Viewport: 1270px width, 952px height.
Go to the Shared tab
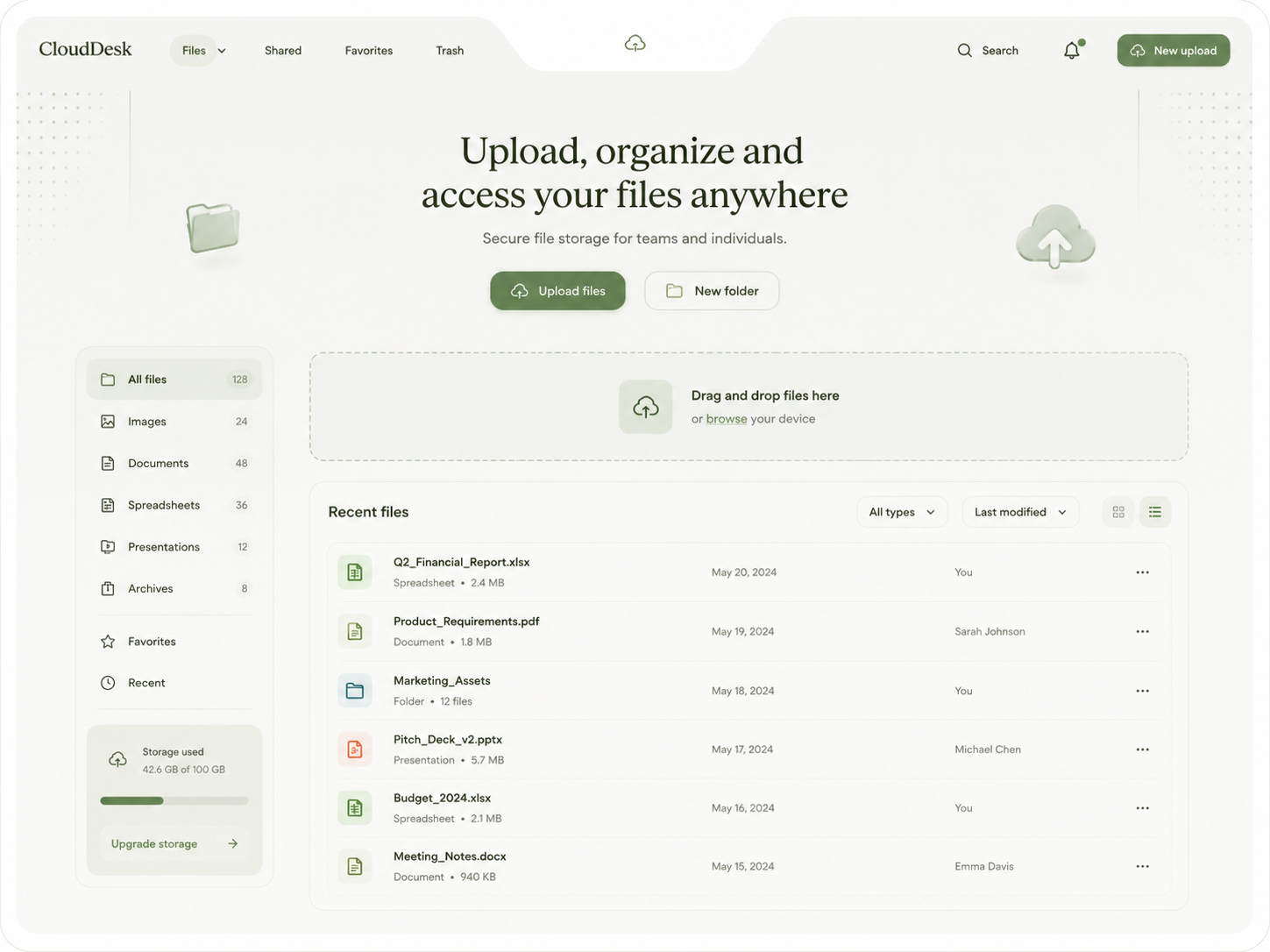point(283,51)
